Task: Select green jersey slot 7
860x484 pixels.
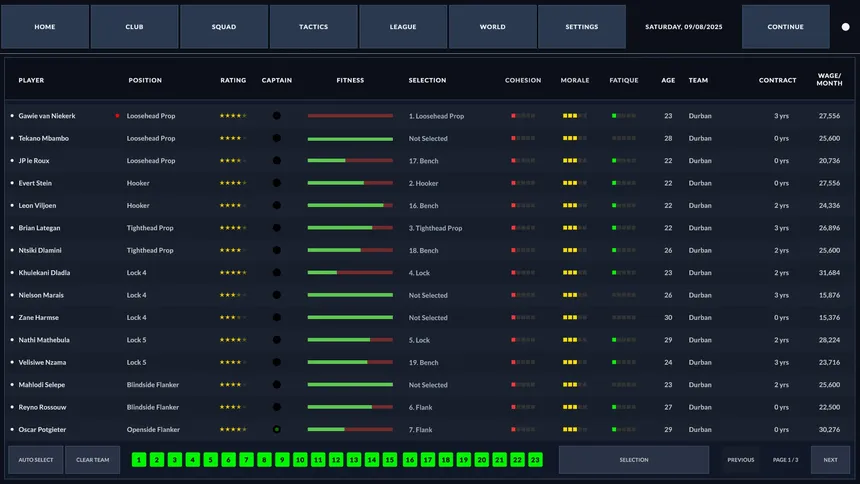Action: (246, 460)
